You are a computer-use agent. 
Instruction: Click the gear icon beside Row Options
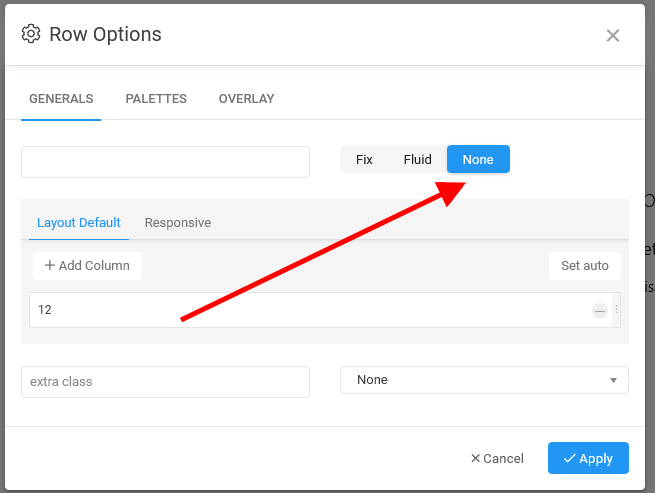pyautogui.click(x=31, y=34)
